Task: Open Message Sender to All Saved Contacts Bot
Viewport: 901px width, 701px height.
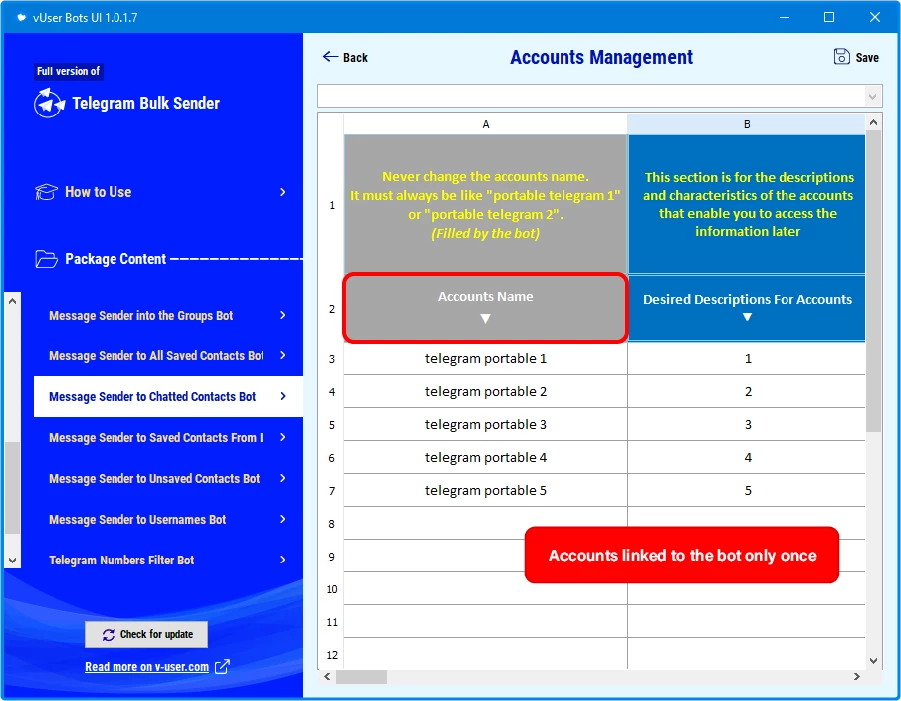Action: (168, 356)
